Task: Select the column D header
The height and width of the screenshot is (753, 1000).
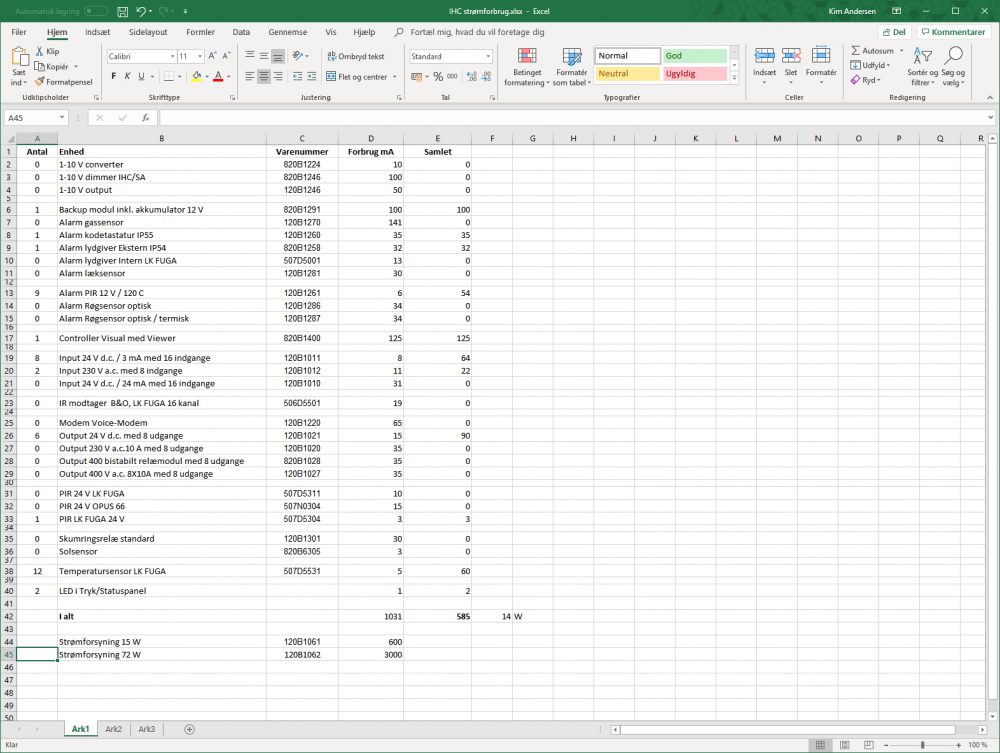Action: 371,138
